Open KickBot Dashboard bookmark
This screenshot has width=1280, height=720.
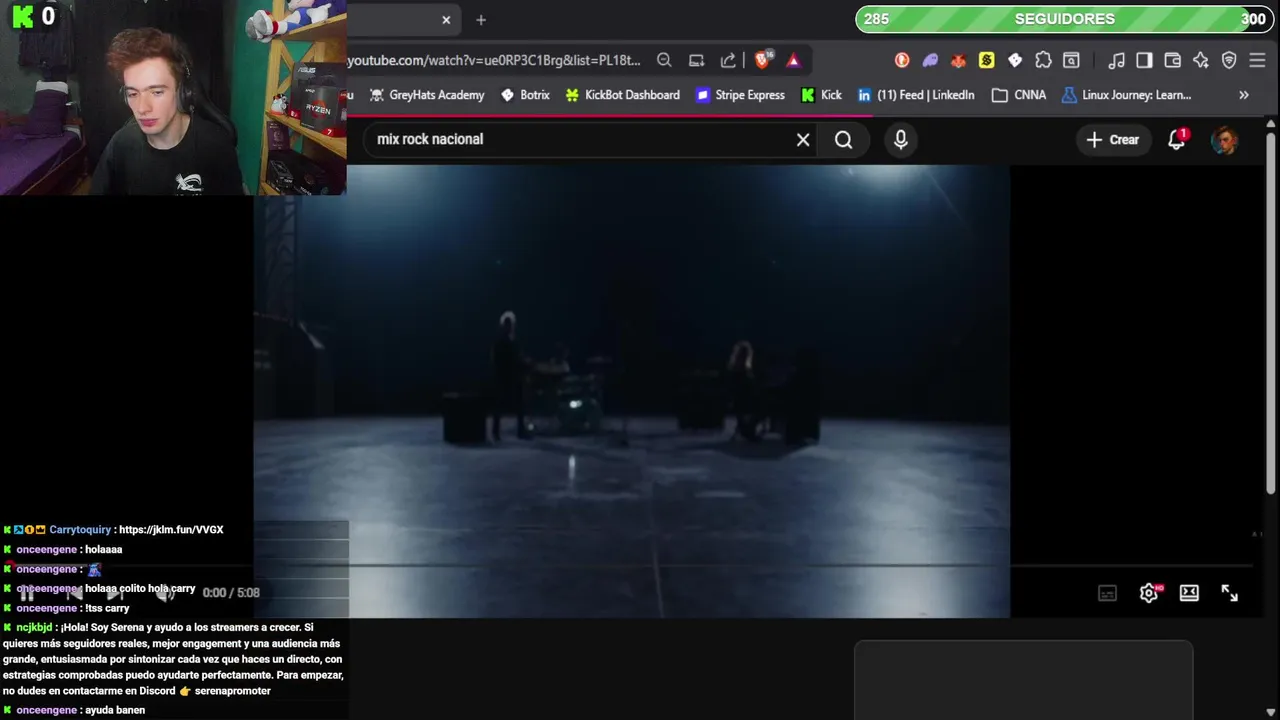coord(622,95)
